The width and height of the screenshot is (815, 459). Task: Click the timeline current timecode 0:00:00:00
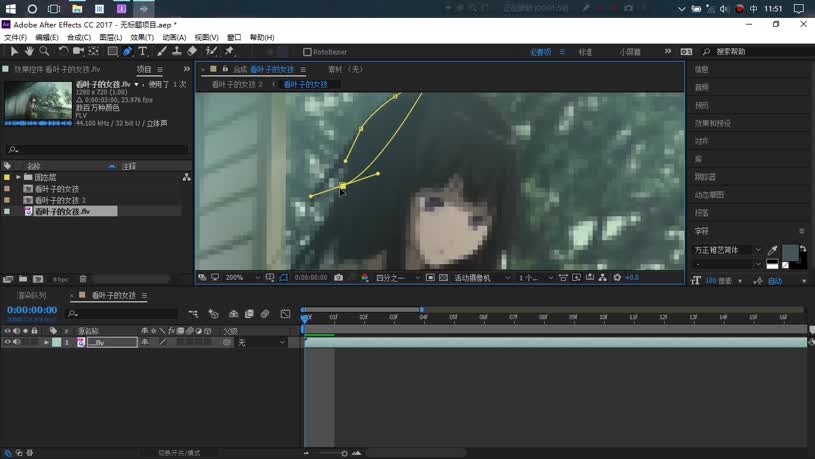coord(32,310)
